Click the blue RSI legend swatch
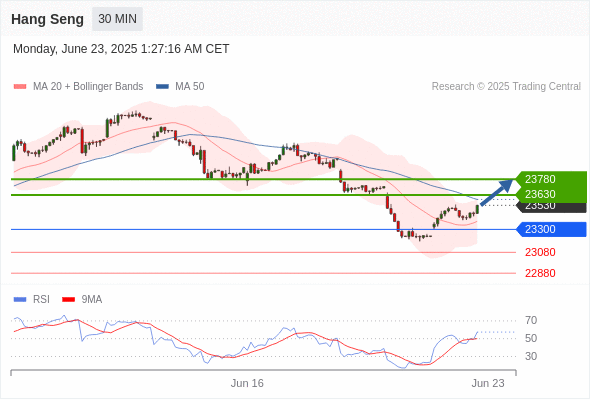 (20, 300)
